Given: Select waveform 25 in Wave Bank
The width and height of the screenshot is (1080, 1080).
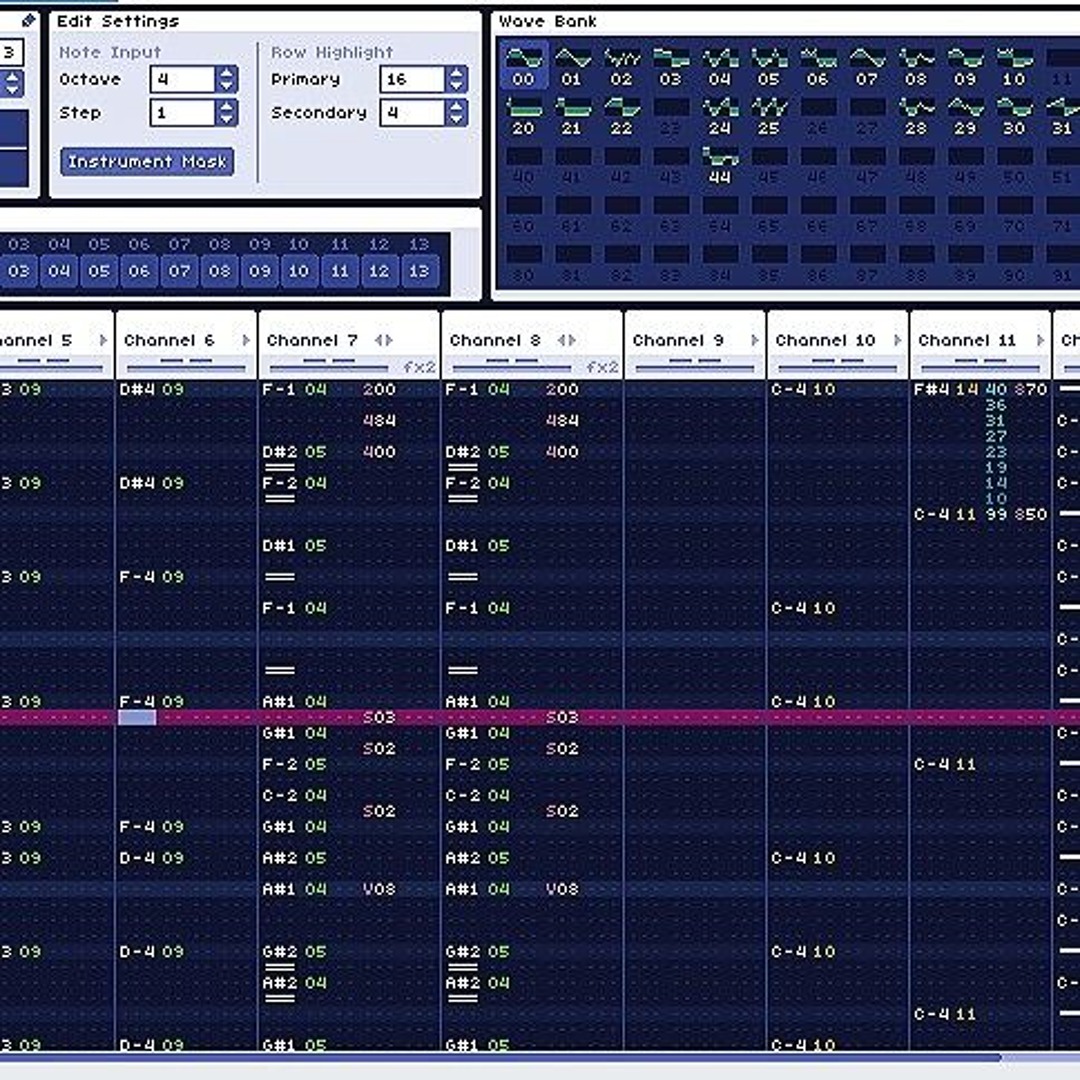Looking at the screenshot, I should point(769,114).
